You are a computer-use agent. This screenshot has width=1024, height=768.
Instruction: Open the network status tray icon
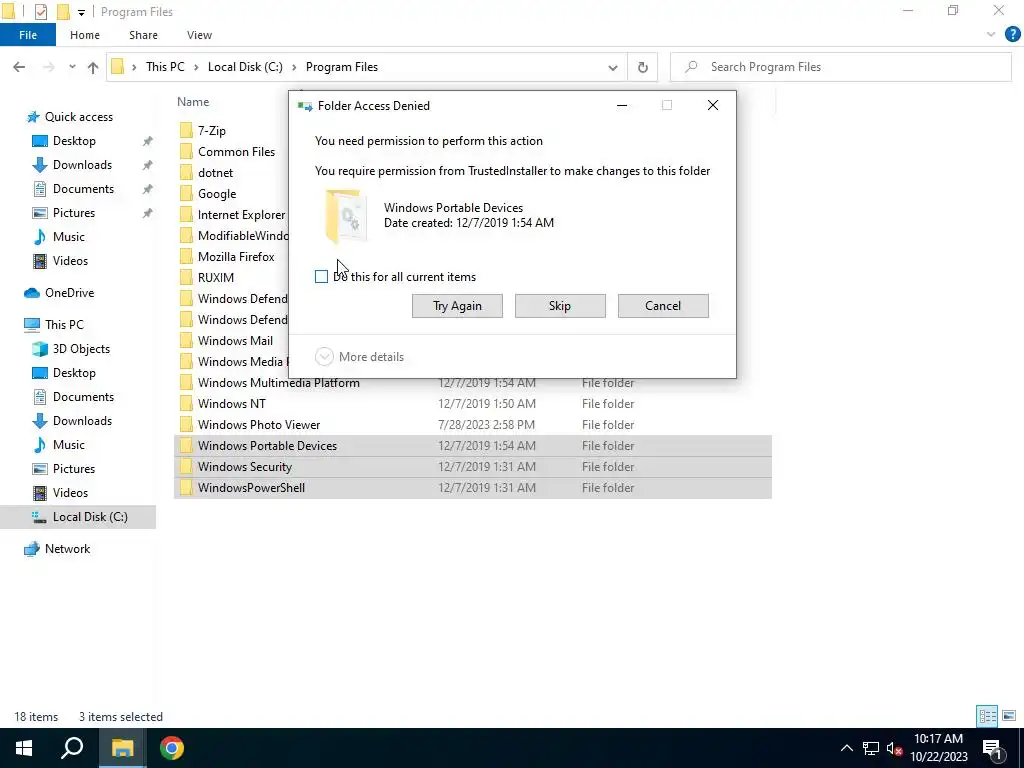pos(871,748)
